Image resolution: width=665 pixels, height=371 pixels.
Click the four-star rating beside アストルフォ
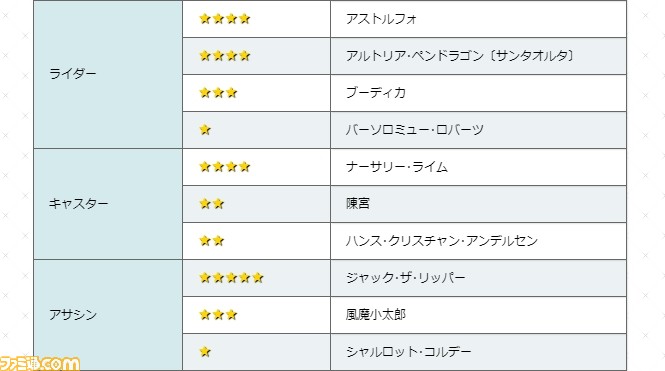coord(225,19)
